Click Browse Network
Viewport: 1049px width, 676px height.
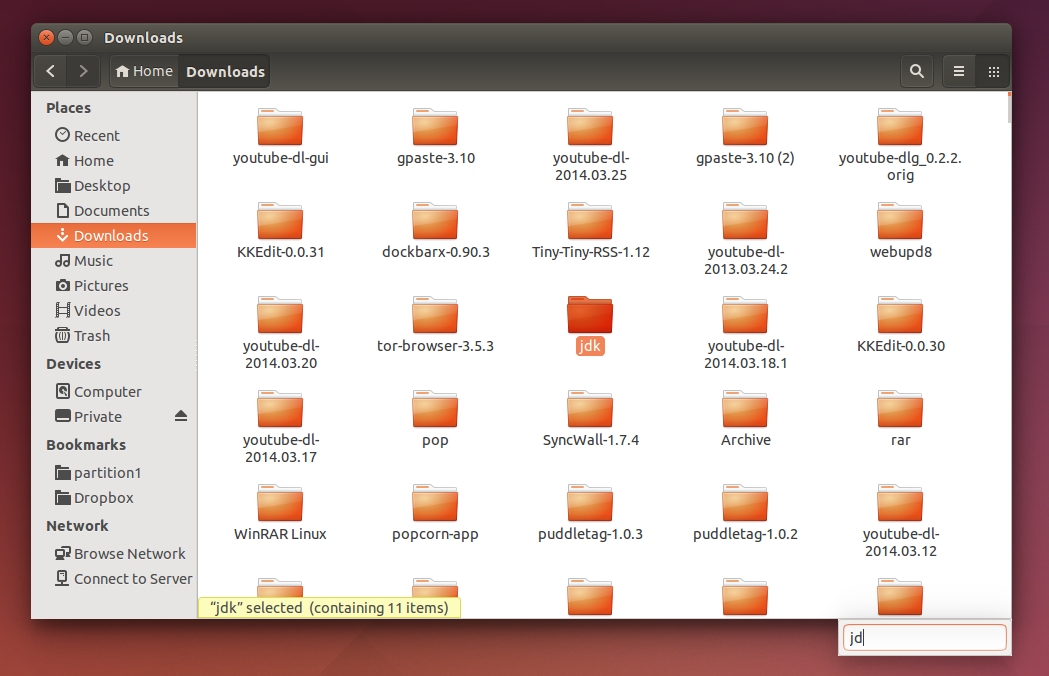click(x=129, y=552)
